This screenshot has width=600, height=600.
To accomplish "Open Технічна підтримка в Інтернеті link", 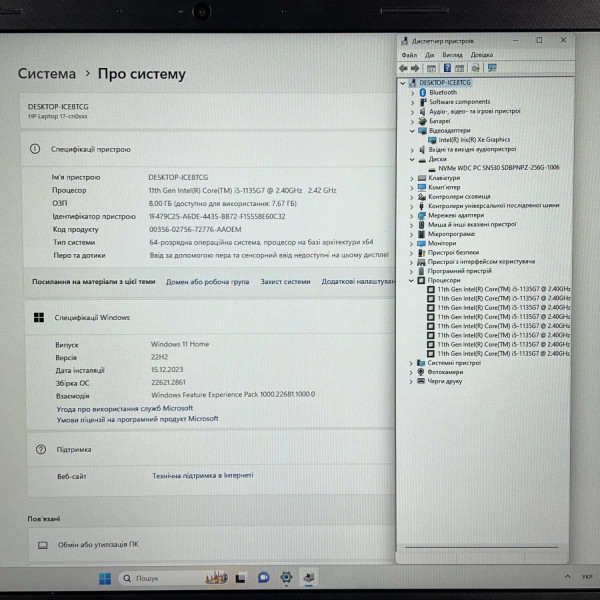I will click(x=202, y=475).
